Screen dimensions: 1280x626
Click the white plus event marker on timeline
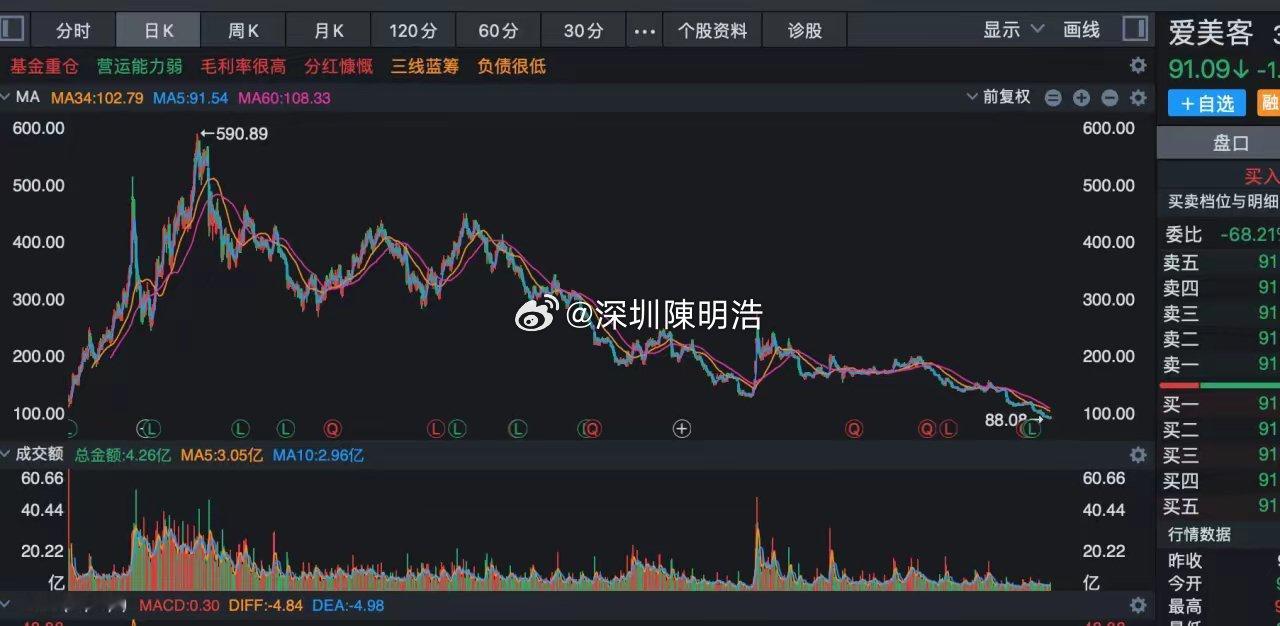point(682,429)
